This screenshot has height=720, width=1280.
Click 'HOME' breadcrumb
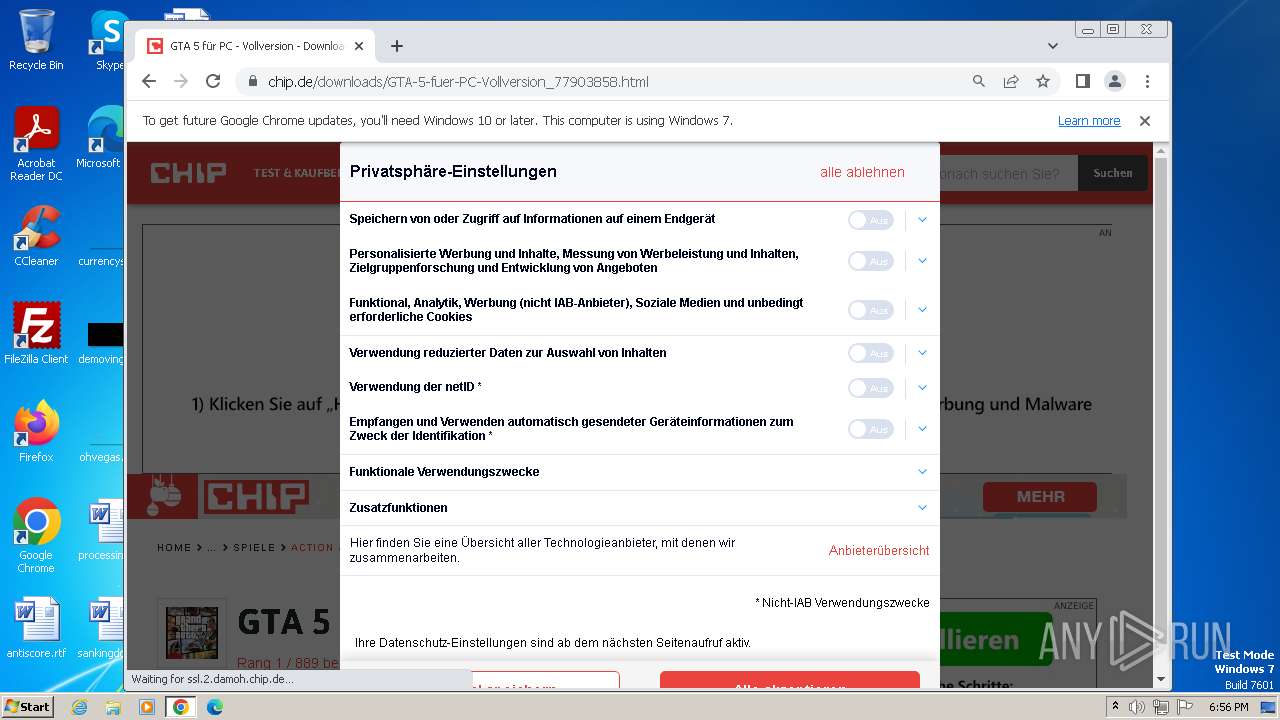[x=174, y=548]
